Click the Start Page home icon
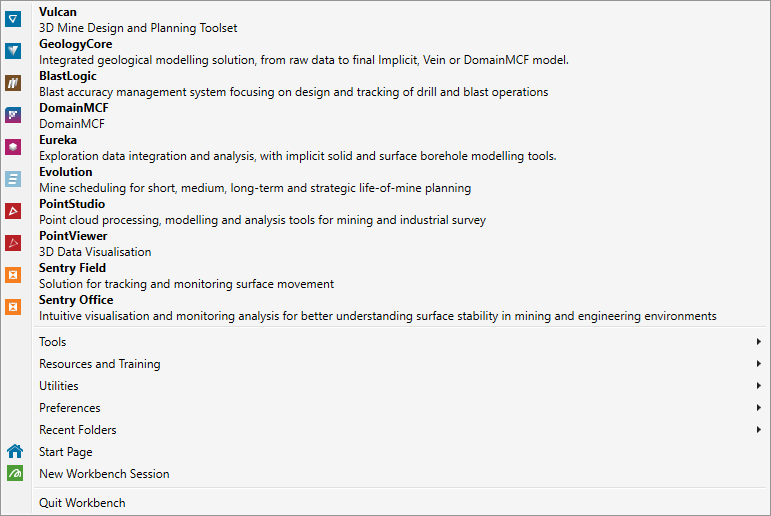The image size is (771, 516). pos(14,452)
